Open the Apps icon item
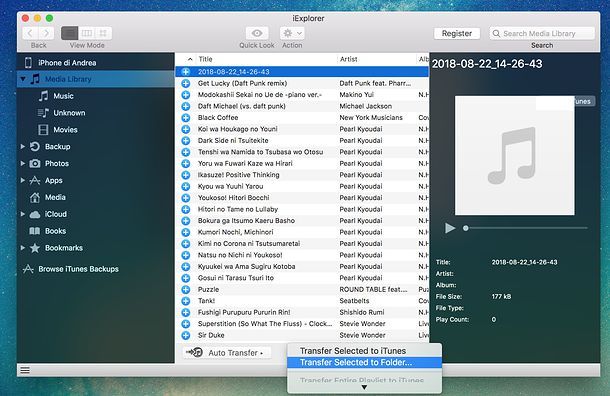 [35, 180]
